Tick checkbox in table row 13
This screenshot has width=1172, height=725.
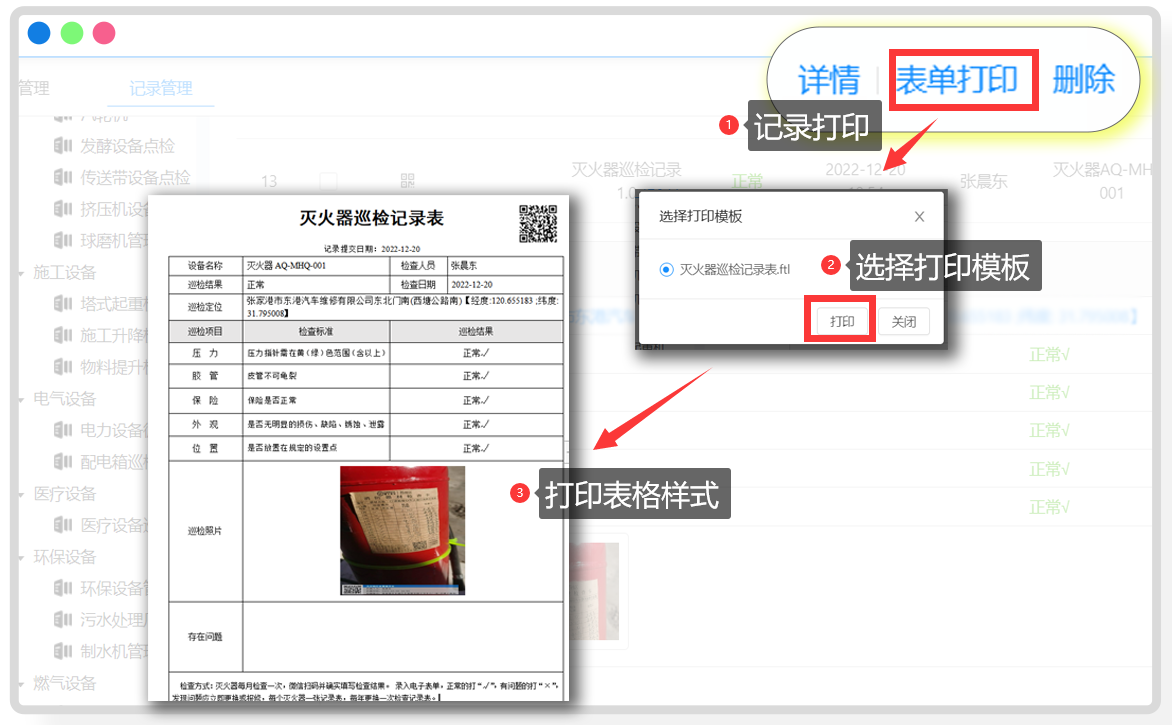pyautogui.click(x=328, y=181)
